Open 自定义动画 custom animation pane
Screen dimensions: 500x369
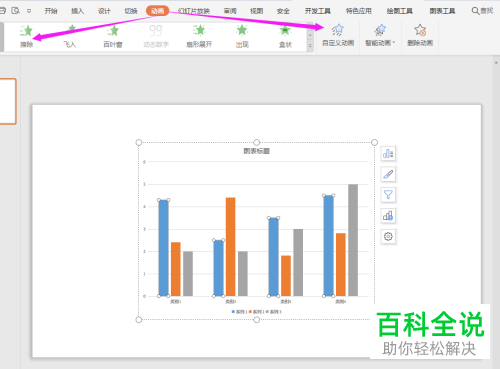(x=338, y=35)
